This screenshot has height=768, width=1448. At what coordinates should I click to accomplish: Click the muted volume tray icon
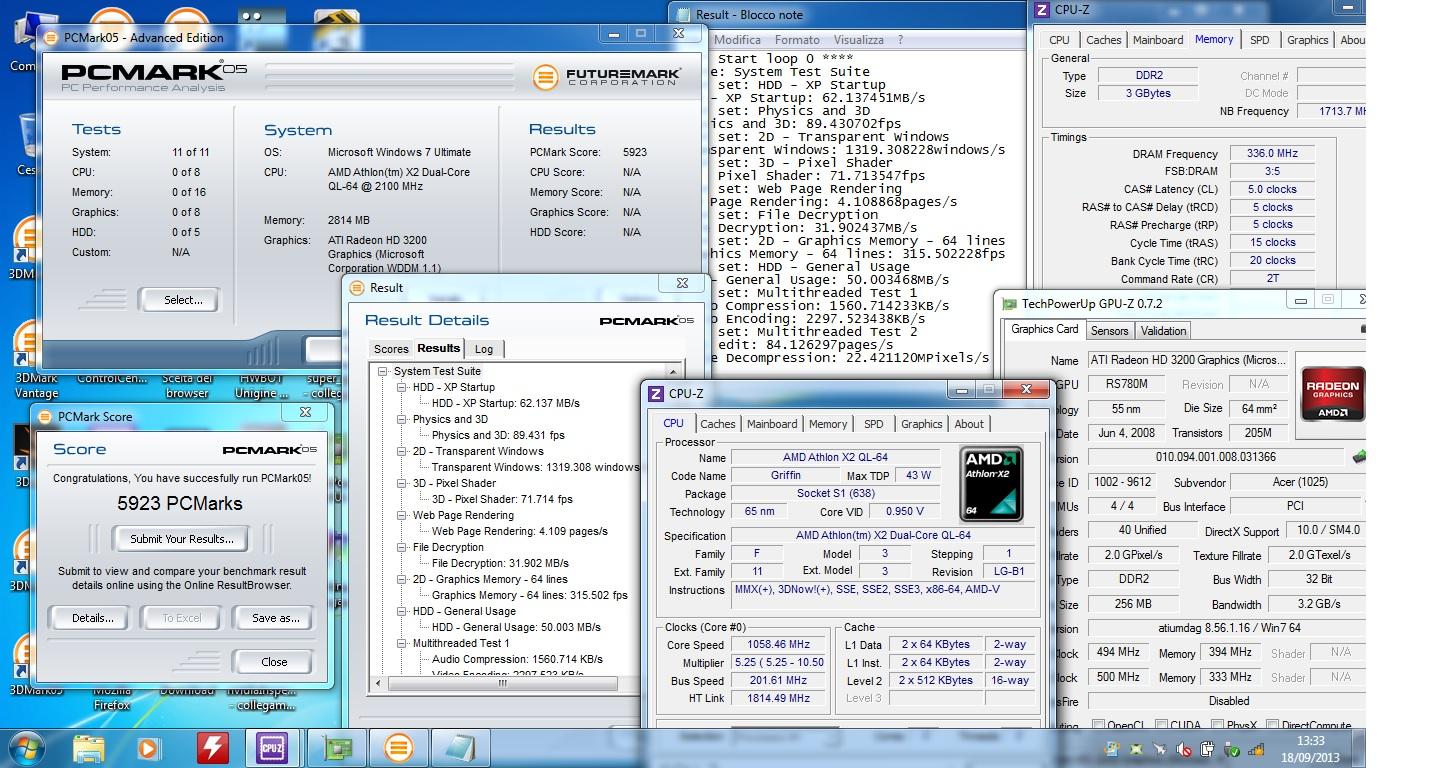(1183, 749)
